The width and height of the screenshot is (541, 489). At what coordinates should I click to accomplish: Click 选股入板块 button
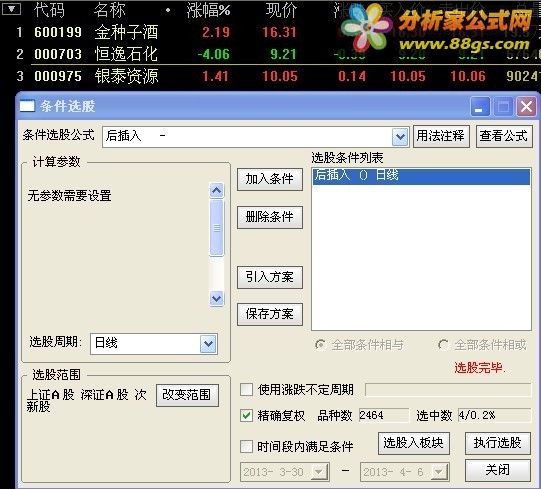pos(413,443)
